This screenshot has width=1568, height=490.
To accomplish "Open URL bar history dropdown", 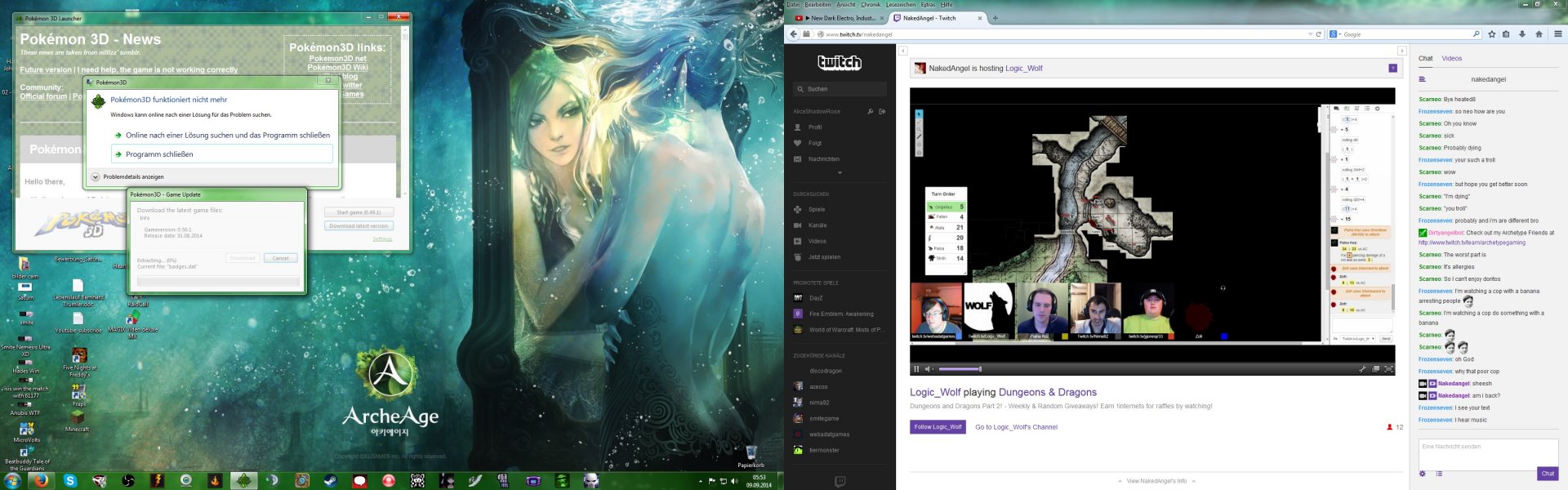I will (x=1310, y=34).
